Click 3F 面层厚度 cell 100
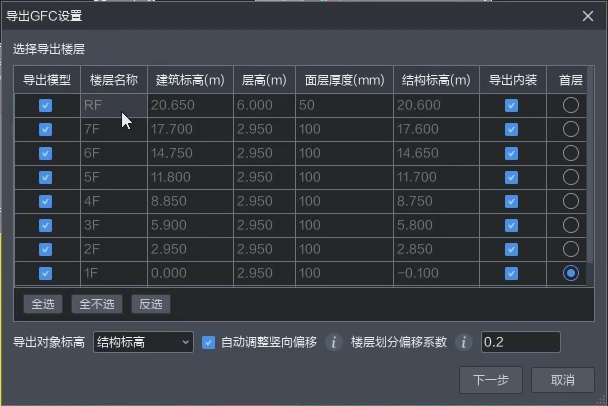The width and height of the screenshot is (608, 406). [344, 225]
